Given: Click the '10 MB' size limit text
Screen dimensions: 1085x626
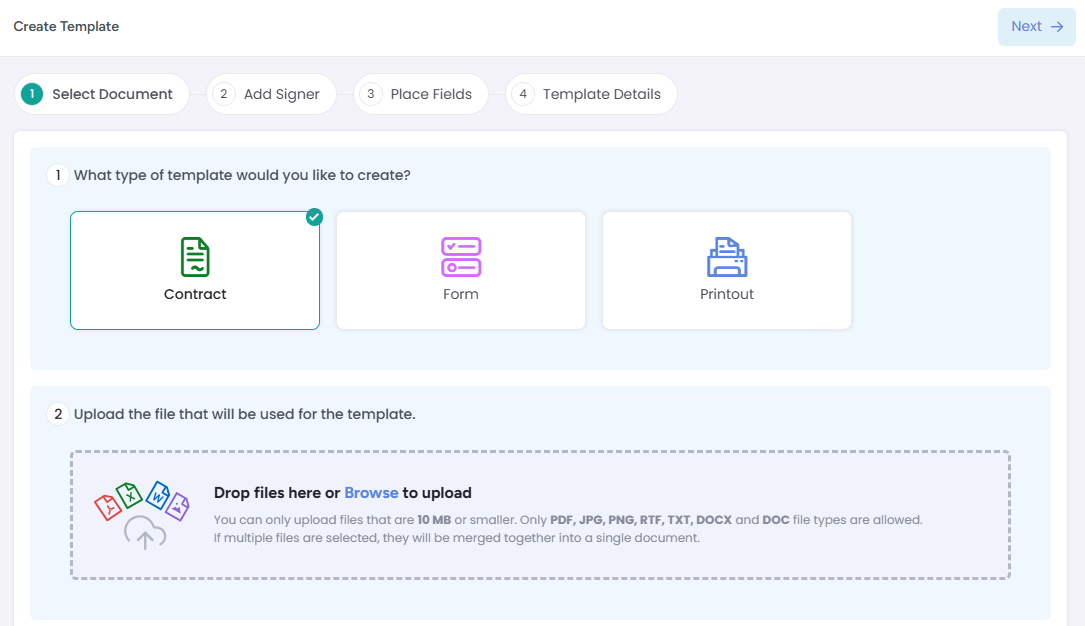Looking at the screenshot, I should [434, 519].
